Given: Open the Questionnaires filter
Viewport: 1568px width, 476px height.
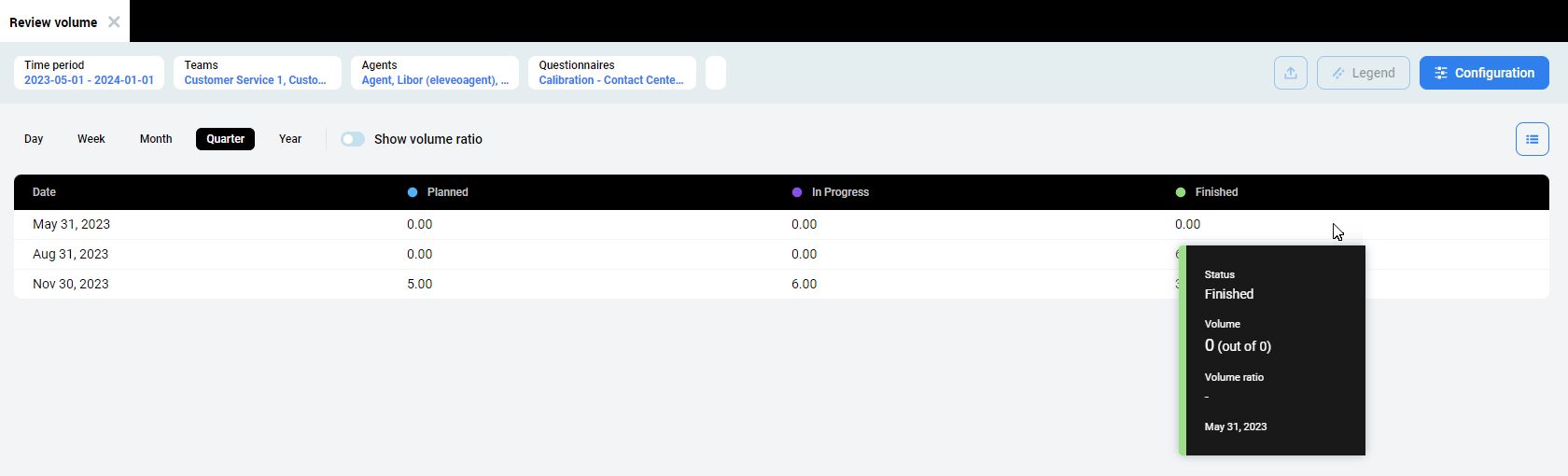Looking at the screenshot, I should (x=611, y=73).
